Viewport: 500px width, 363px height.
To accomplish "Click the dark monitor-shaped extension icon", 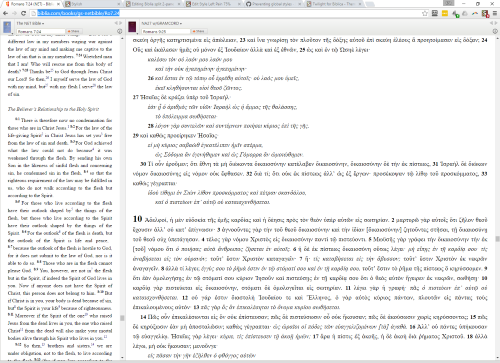I will (x=435, y=13).
